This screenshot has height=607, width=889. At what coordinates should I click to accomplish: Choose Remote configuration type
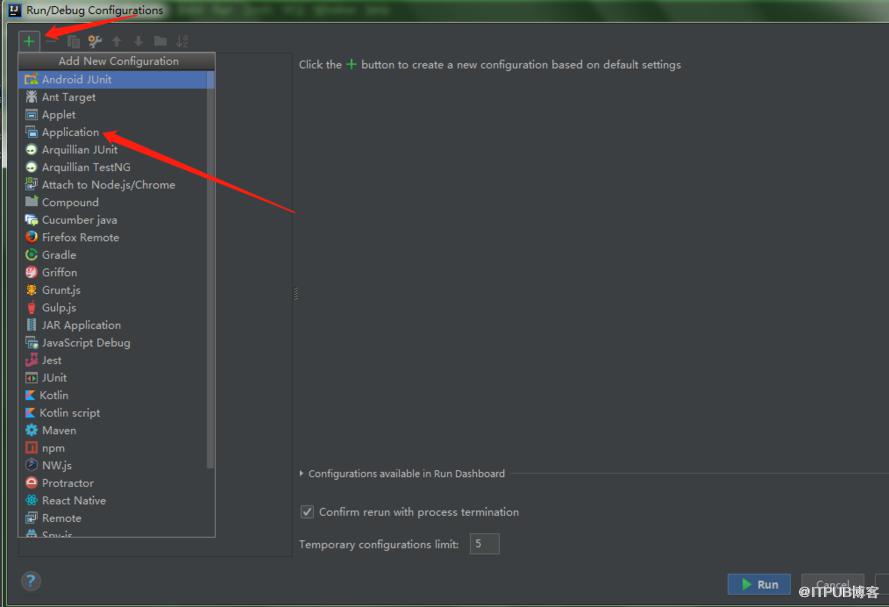(116, 519)
